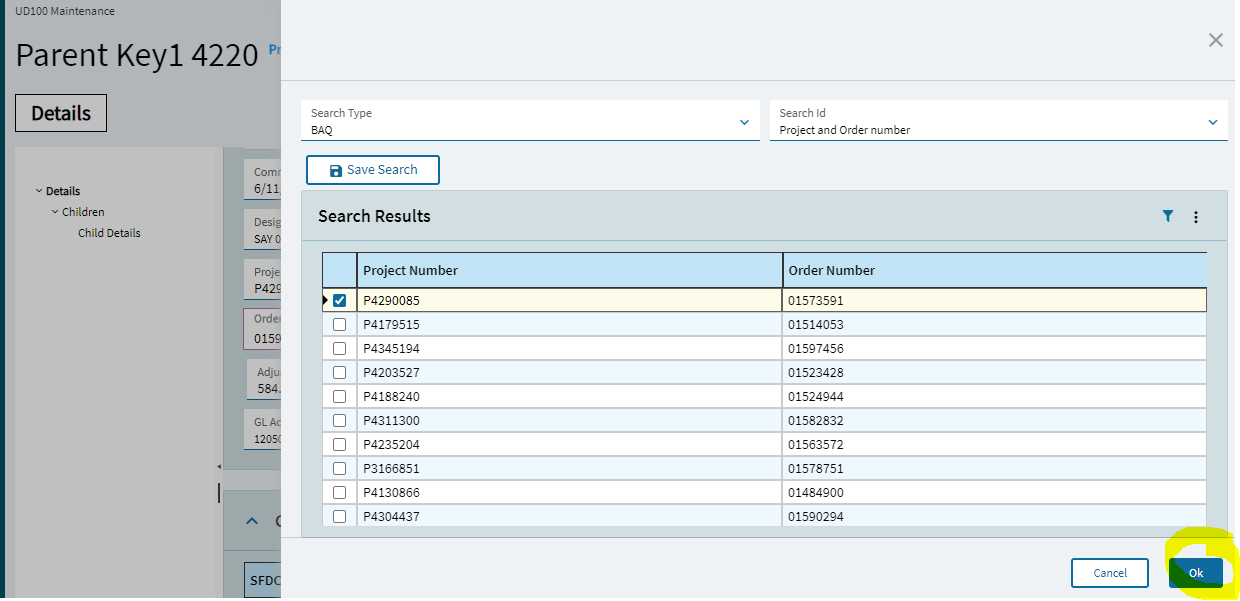Viewport: 1240px width, 601px height.
Task: Select Child Details in the tree
Action: pyautogui.click(x=109, y=233)
